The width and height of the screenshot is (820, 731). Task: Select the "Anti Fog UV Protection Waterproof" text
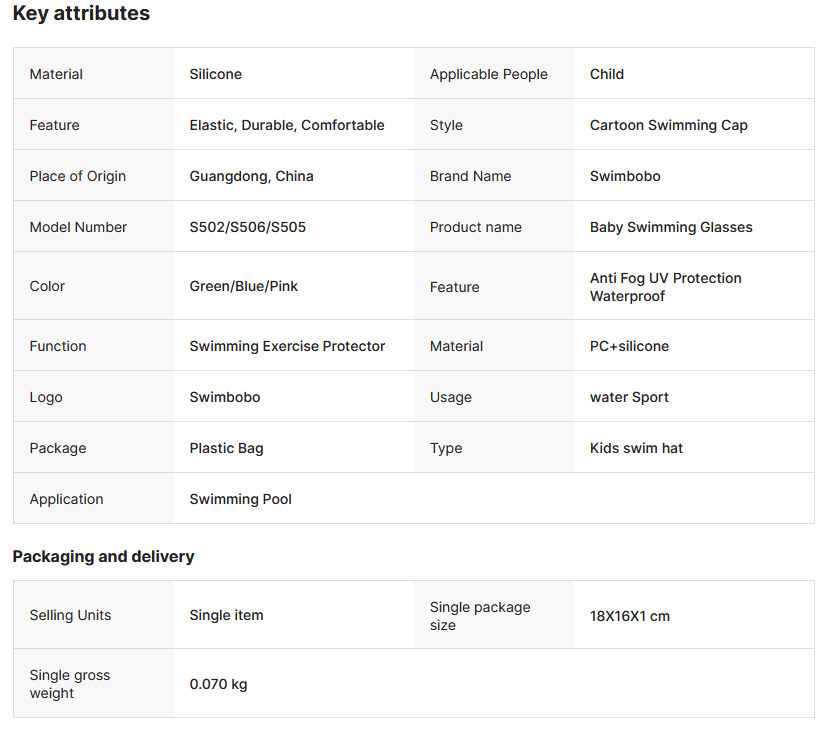[665, 287]
